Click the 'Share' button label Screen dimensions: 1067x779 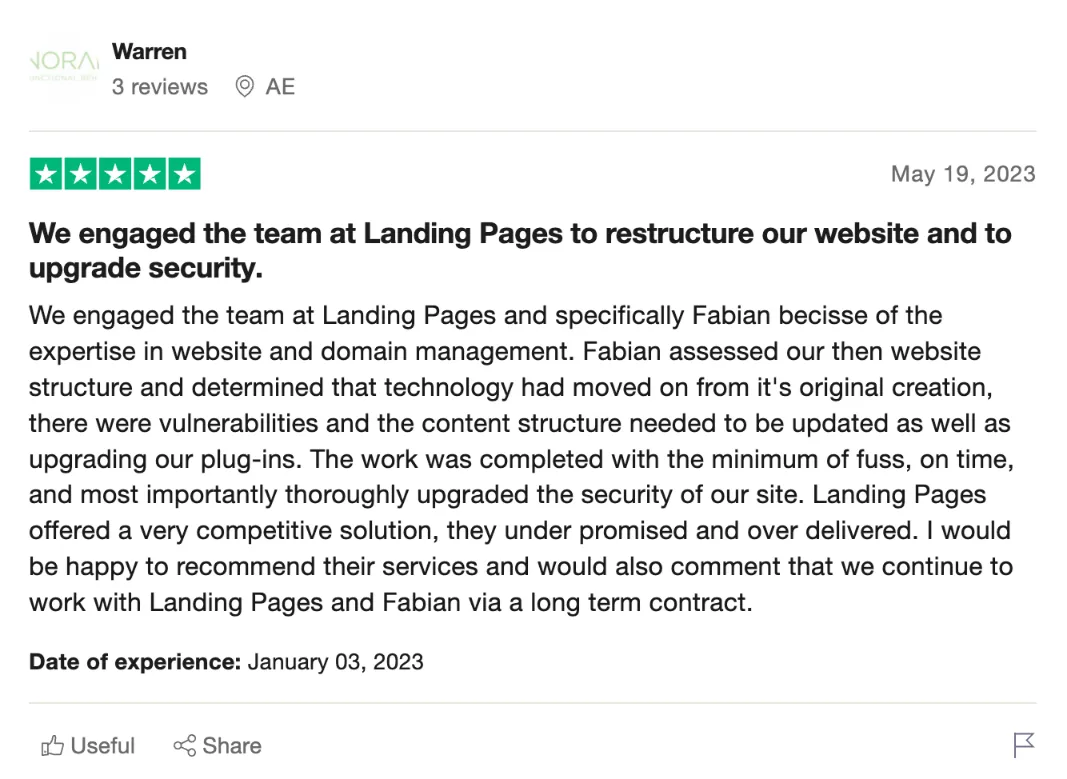[232, 746]
